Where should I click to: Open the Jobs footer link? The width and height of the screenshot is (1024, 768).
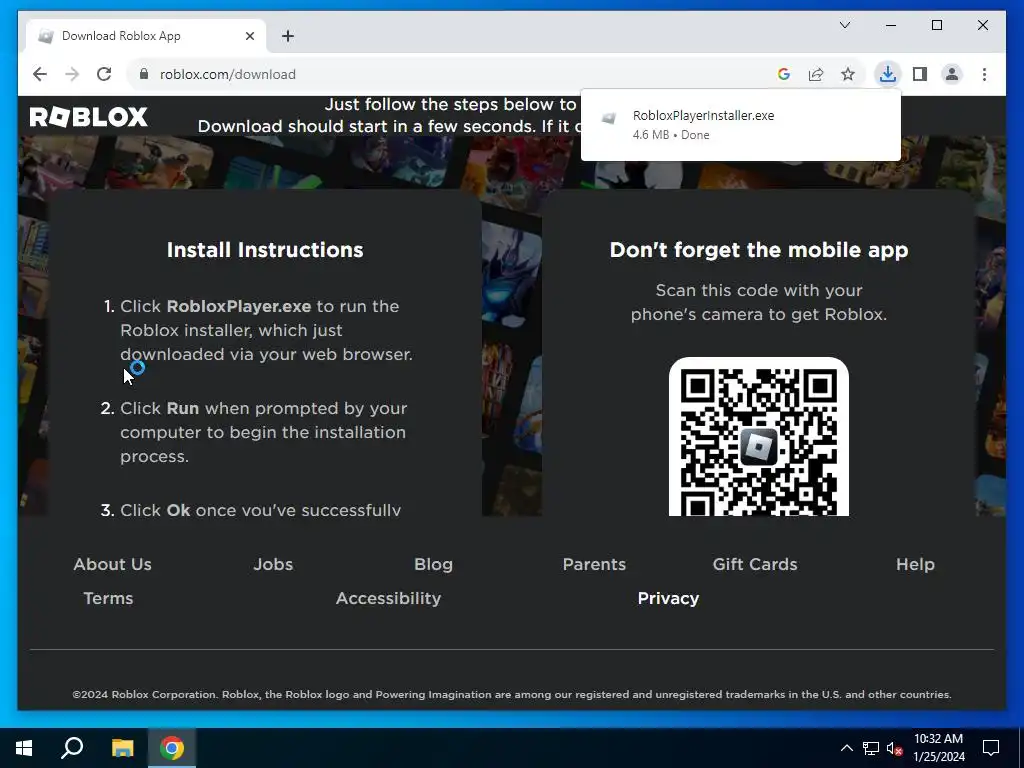coord(273,564)
